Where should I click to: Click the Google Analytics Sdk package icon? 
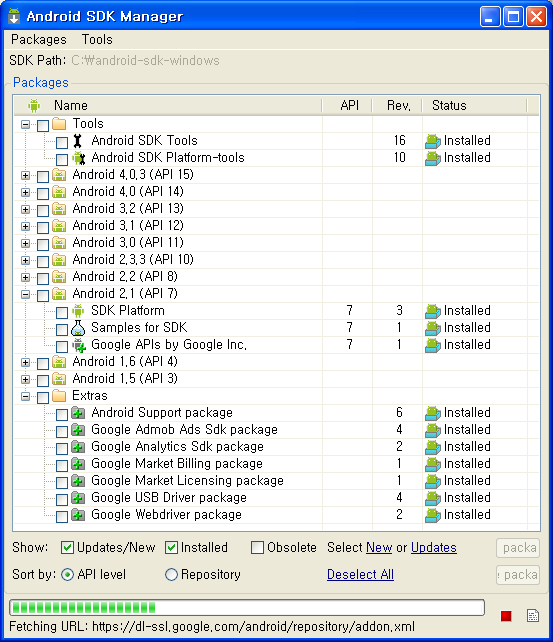click(x=78, y=447)
